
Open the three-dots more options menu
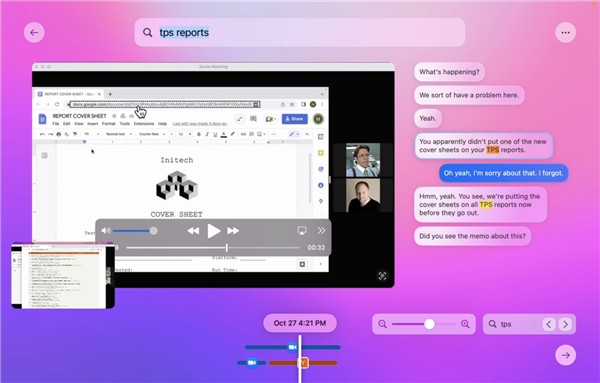coord(565,33)
